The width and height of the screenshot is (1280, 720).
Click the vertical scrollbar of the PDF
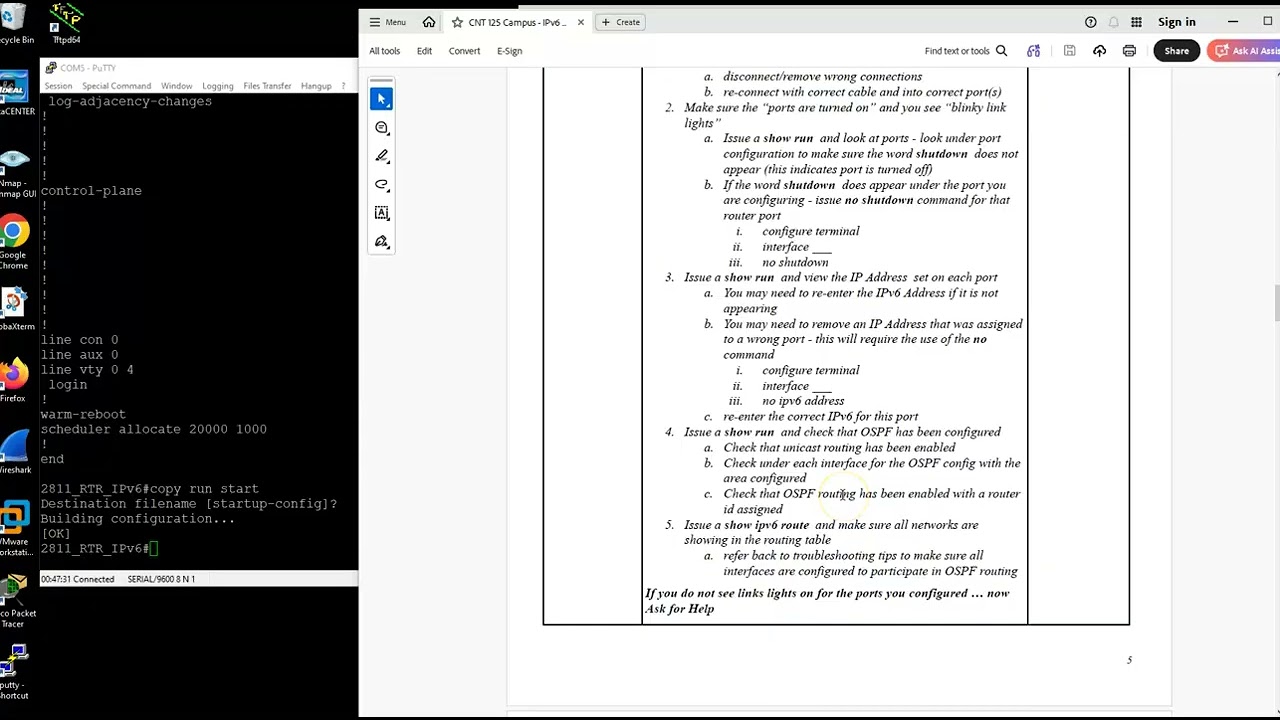[x=1275, y=304]
